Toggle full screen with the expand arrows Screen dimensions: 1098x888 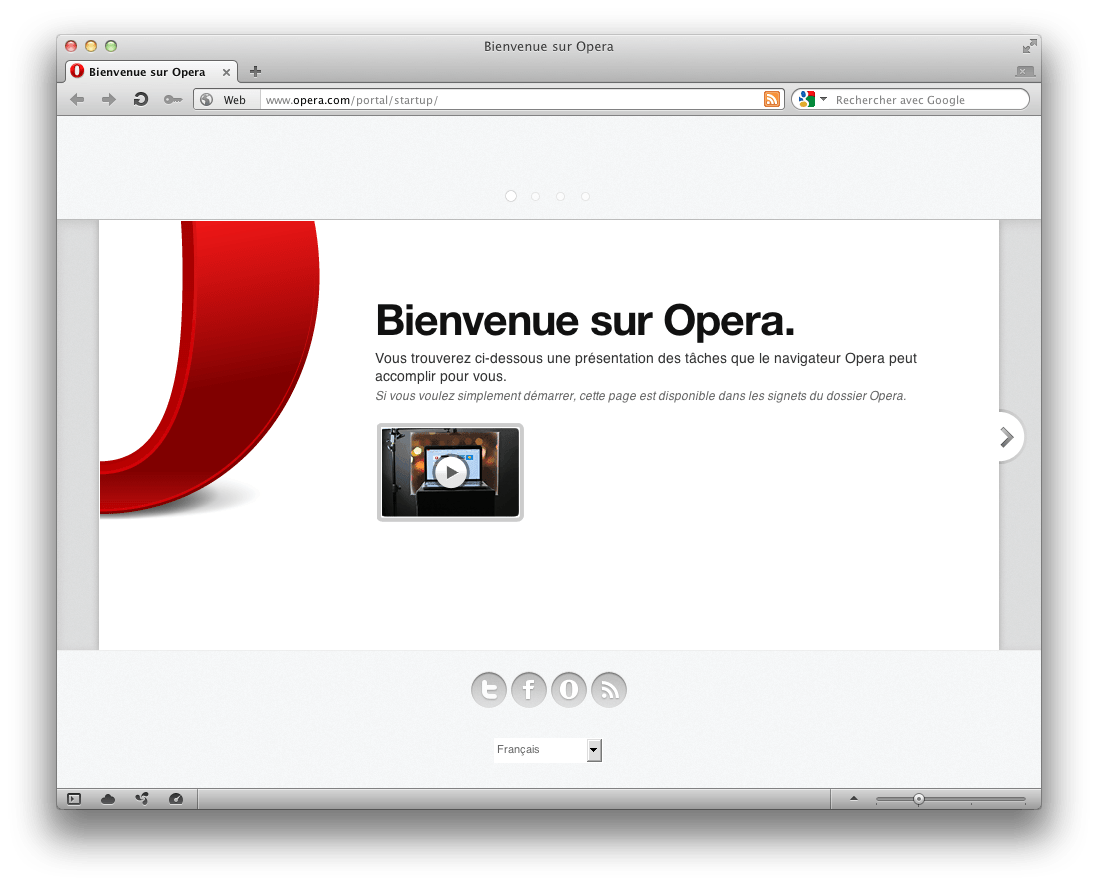(1029, 46)
